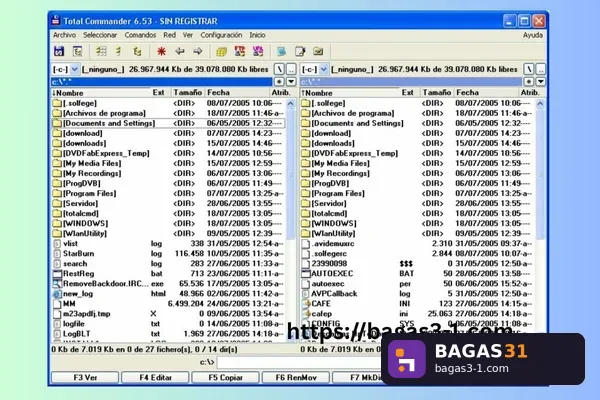
Task: Click the CAFE INI file icon
Action: tap(306, 304)
